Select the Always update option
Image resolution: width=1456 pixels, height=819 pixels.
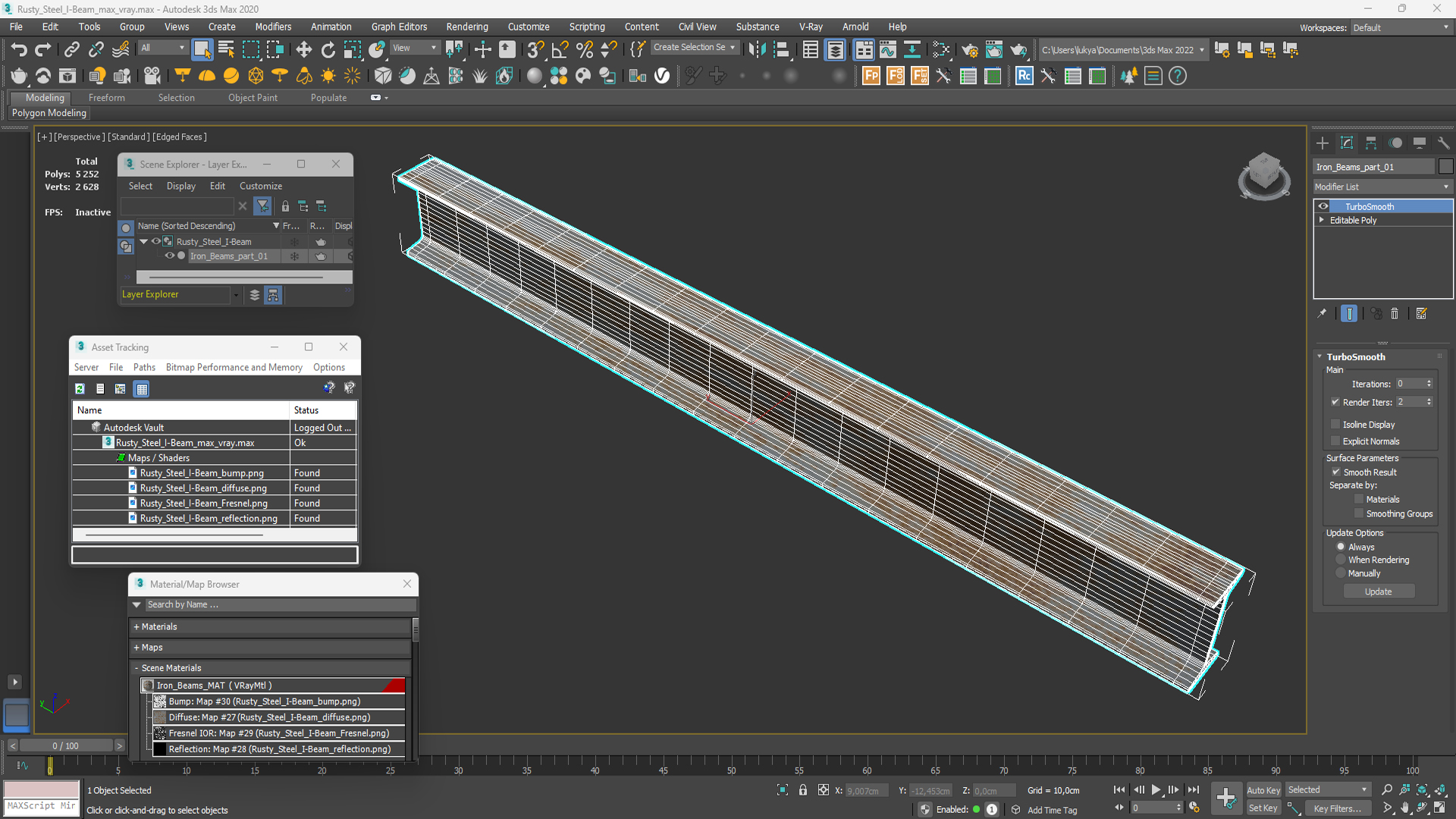[x=1341, y=547]
